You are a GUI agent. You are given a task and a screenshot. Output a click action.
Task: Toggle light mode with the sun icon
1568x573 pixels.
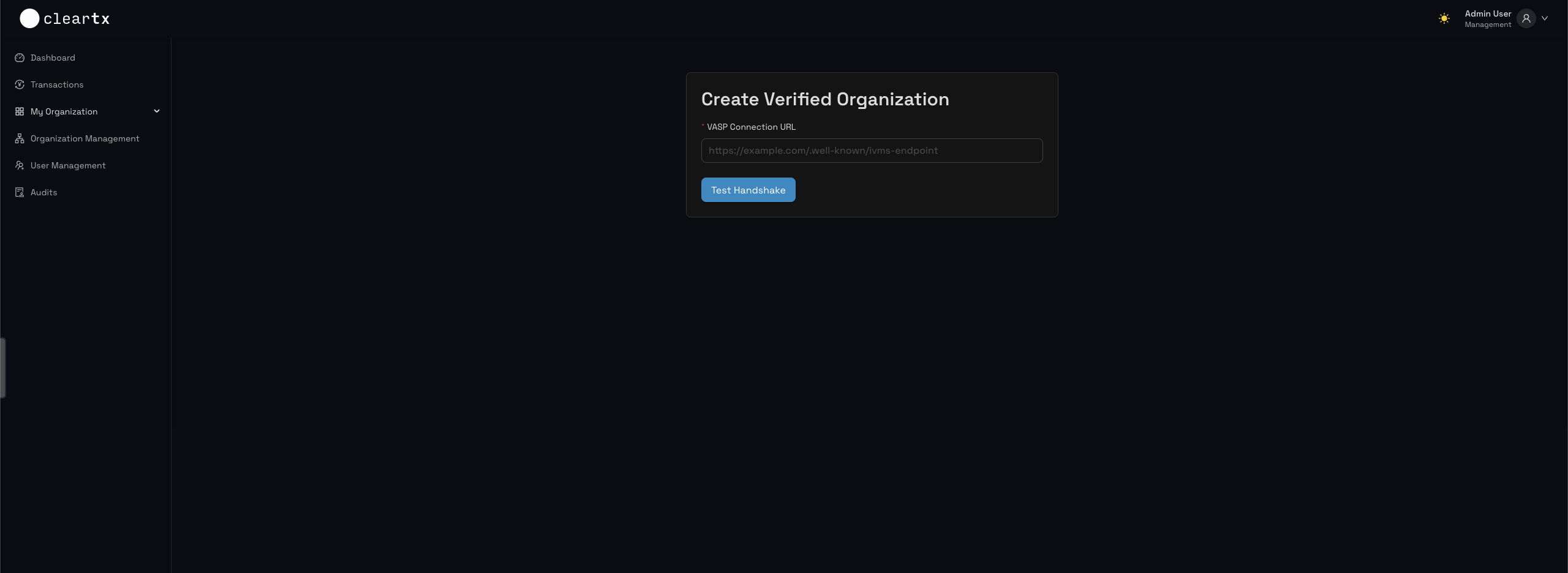tap(1444, 18)
